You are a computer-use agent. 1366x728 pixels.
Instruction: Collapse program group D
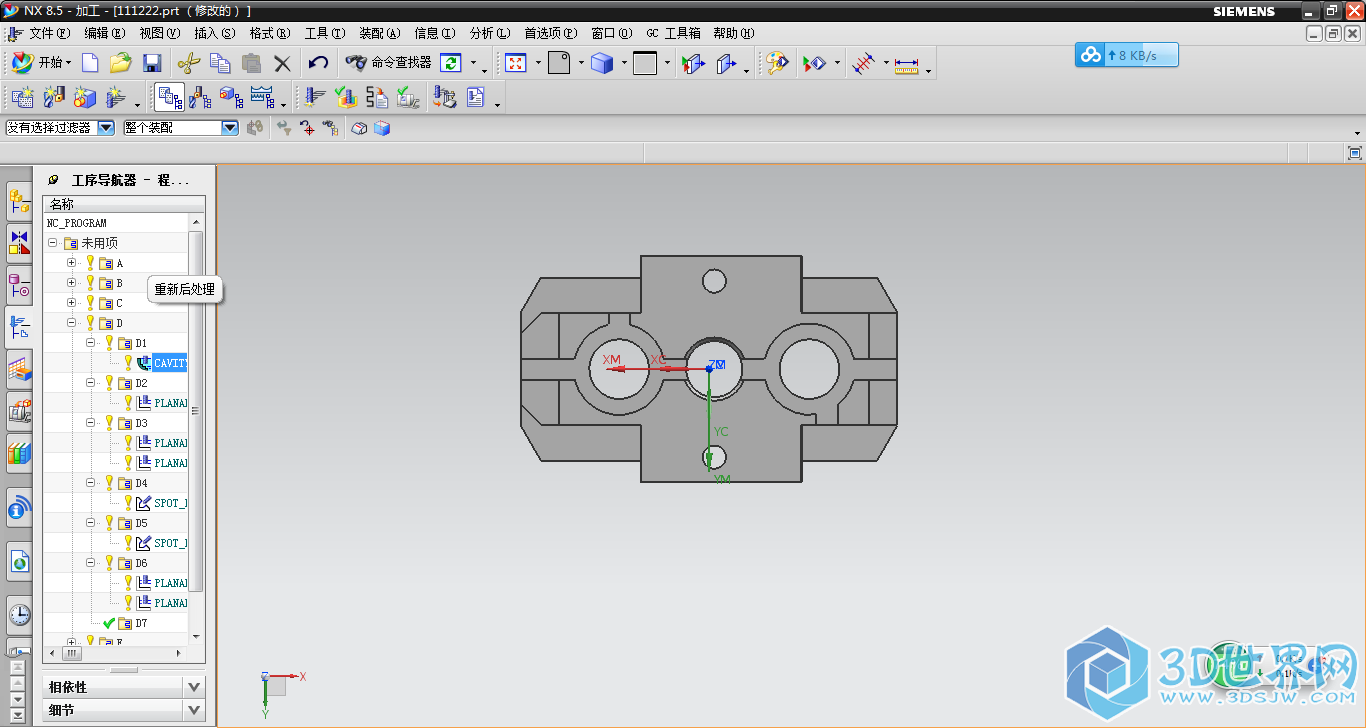(71, 323)
